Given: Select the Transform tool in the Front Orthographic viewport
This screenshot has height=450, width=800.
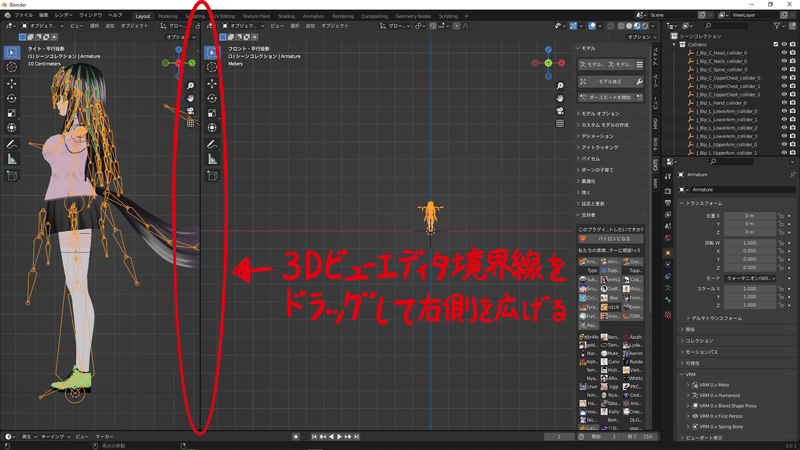Looking at the screenshot, I should pyautogui.click(x=212, y=128).
